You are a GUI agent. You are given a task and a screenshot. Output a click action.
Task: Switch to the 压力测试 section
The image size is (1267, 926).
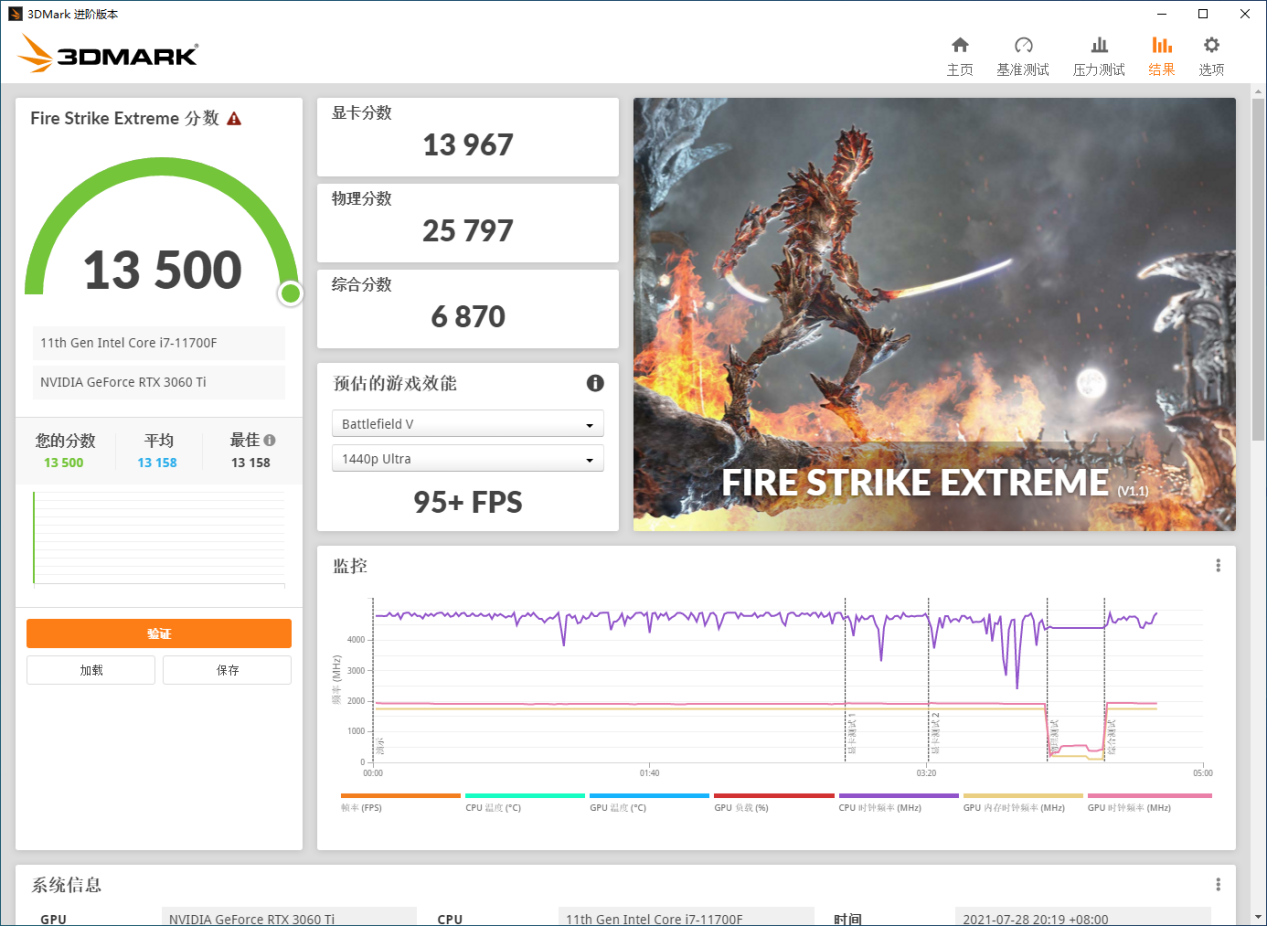click(x=1098, y=55)
